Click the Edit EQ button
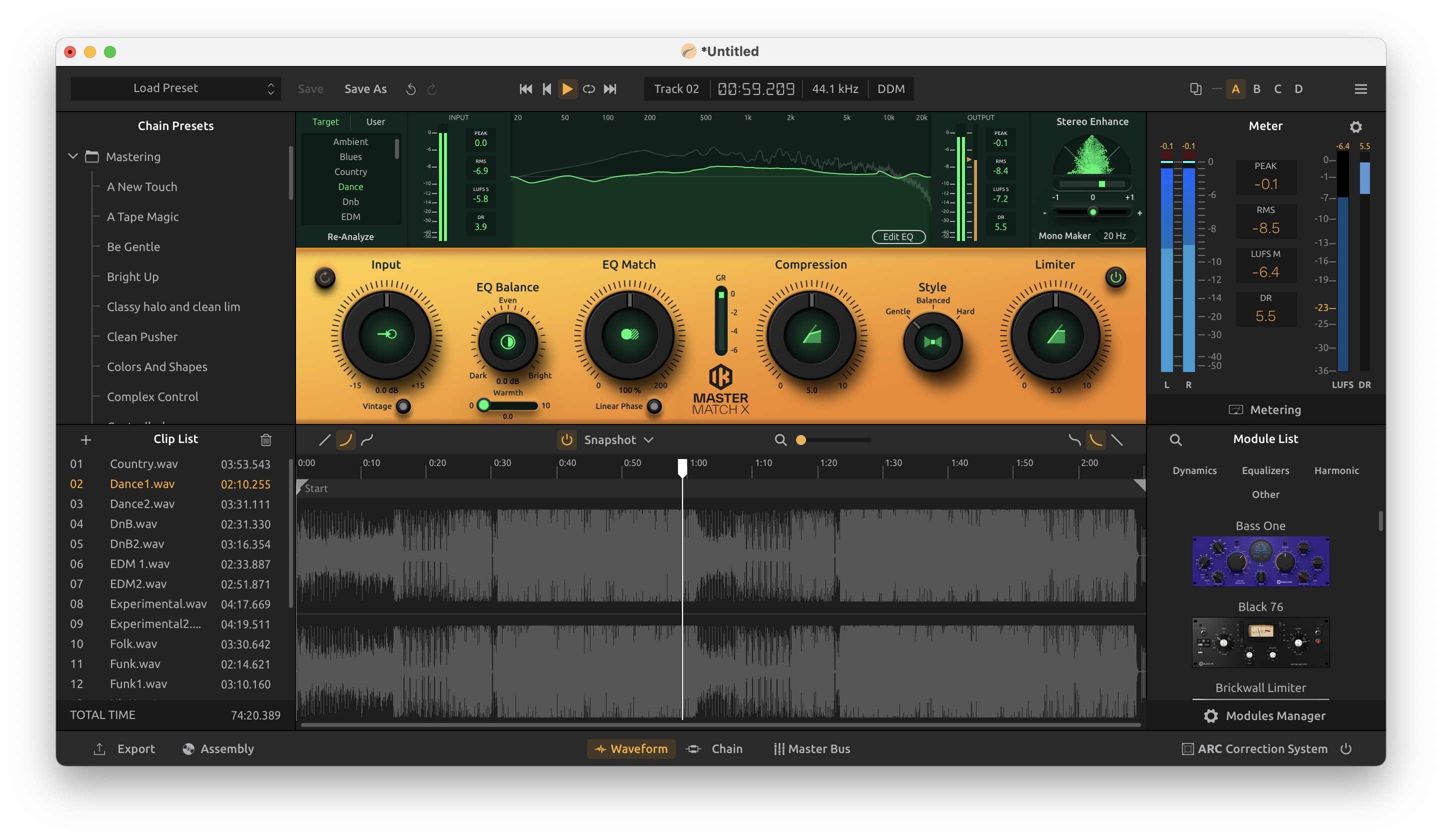This screenshot has height=840, width=1442. pyautogui.click(x=898, y=237)
